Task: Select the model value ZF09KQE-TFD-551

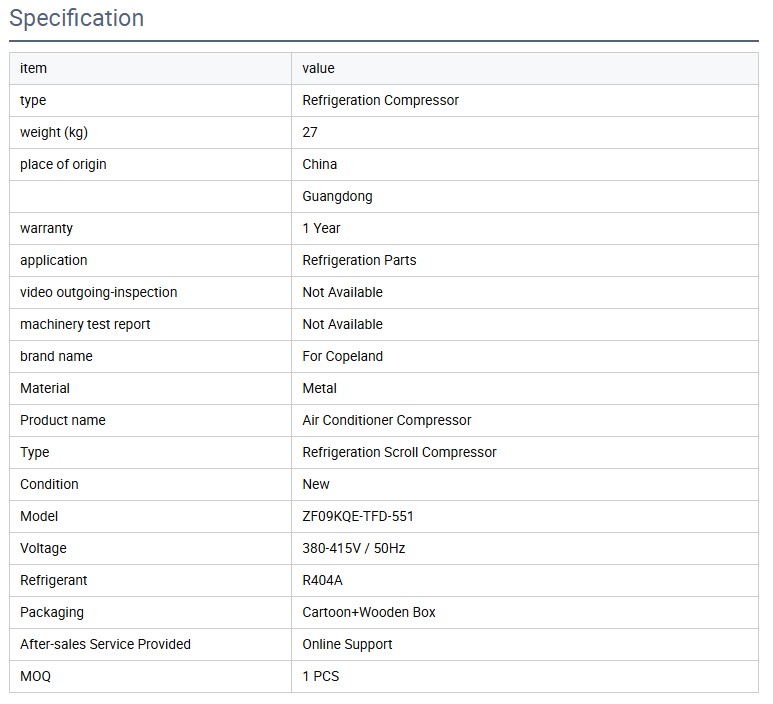Action: coord(357,516)
